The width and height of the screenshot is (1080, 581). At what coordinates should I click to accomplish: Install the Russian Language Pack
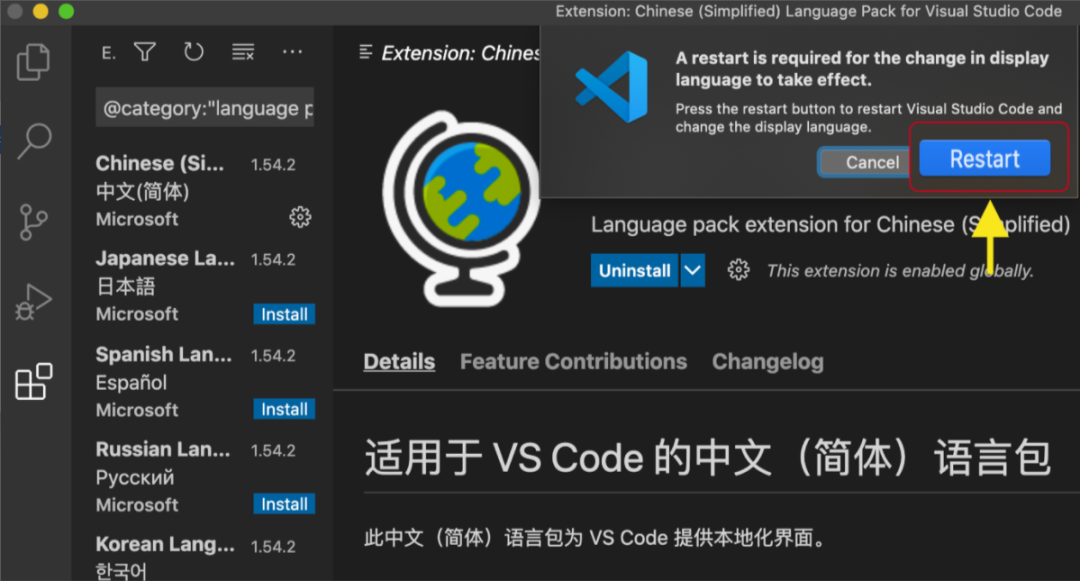tap(284, 504)
